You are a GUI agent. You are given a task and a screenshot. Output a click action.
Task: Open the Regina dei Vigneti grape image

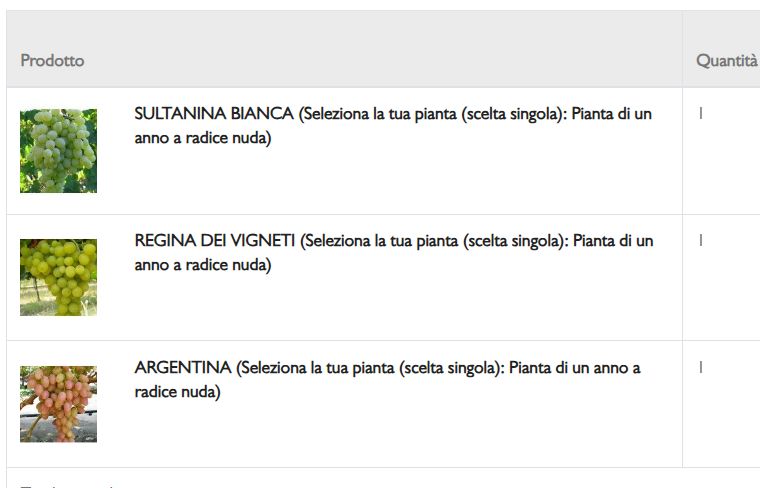coord(58,277)
